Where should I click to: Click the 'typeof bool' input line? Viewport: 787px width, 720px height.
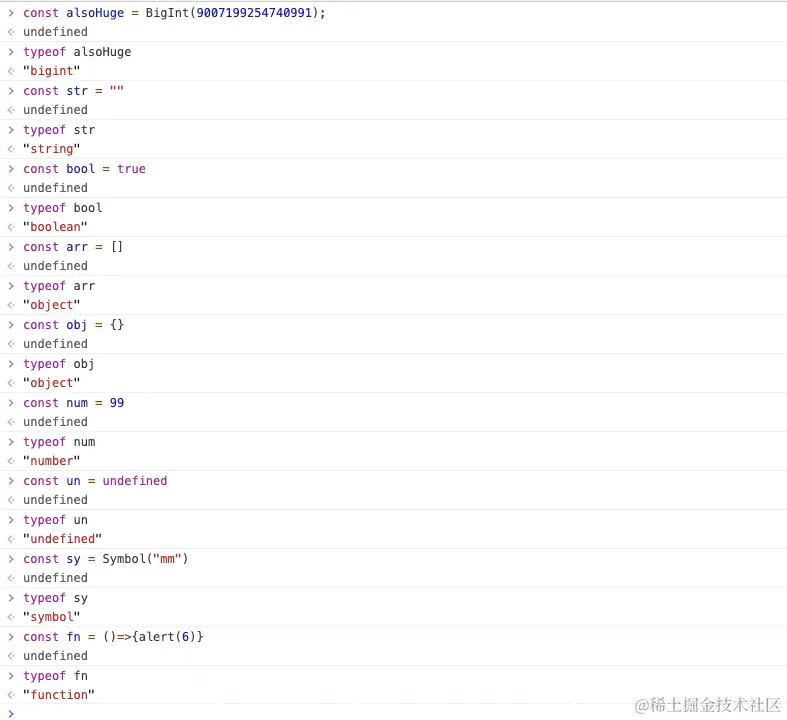pos(63,208)
